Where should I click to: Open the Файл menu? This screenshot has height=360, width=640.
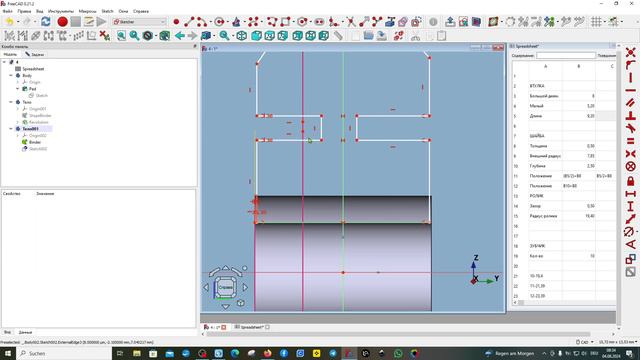point(7,11)
